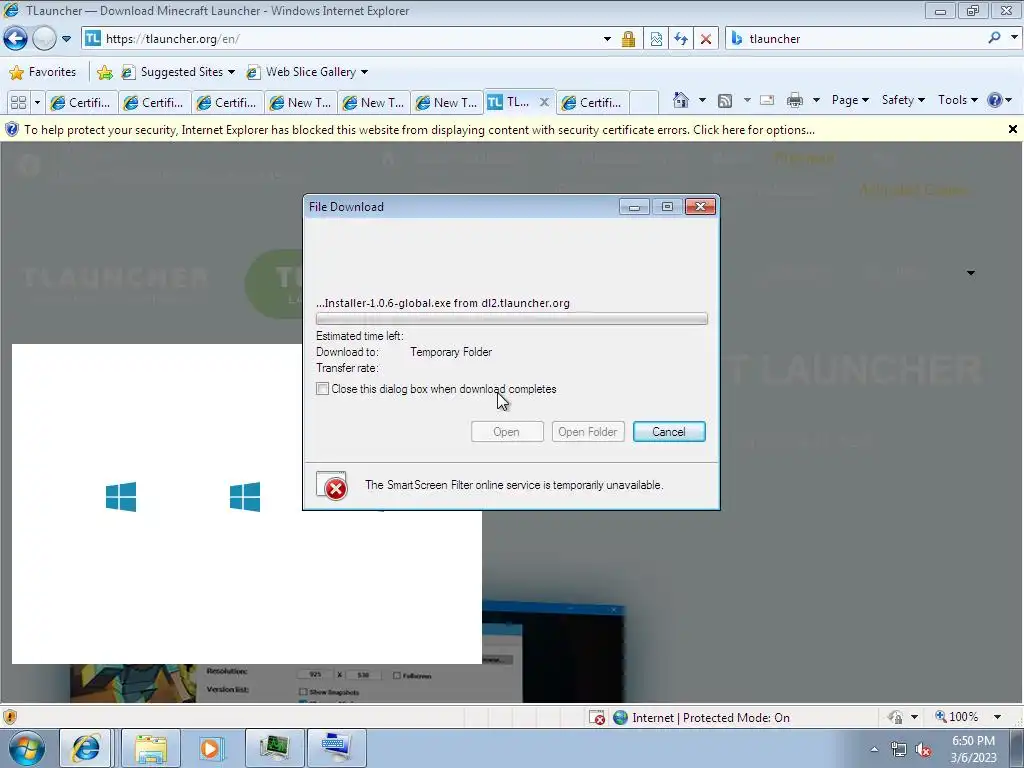Viewport: 1024px width, 768px height.
Task: Click Internet Protected Mode zone text
Action: tap(711, 718)
